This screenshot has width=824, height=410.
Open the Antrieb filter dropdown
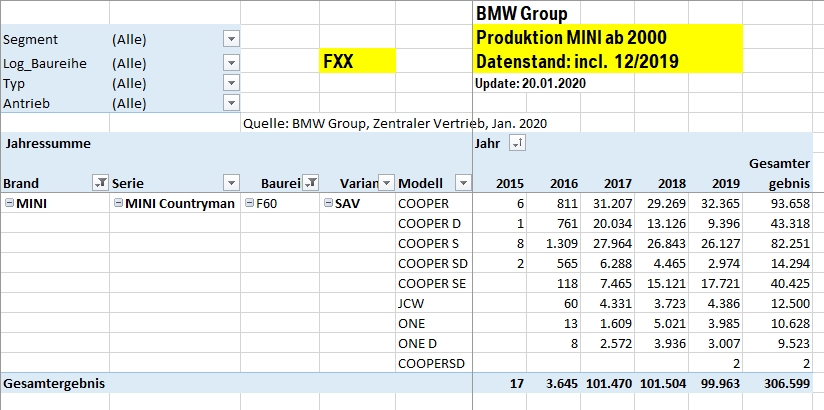(231, 102)
